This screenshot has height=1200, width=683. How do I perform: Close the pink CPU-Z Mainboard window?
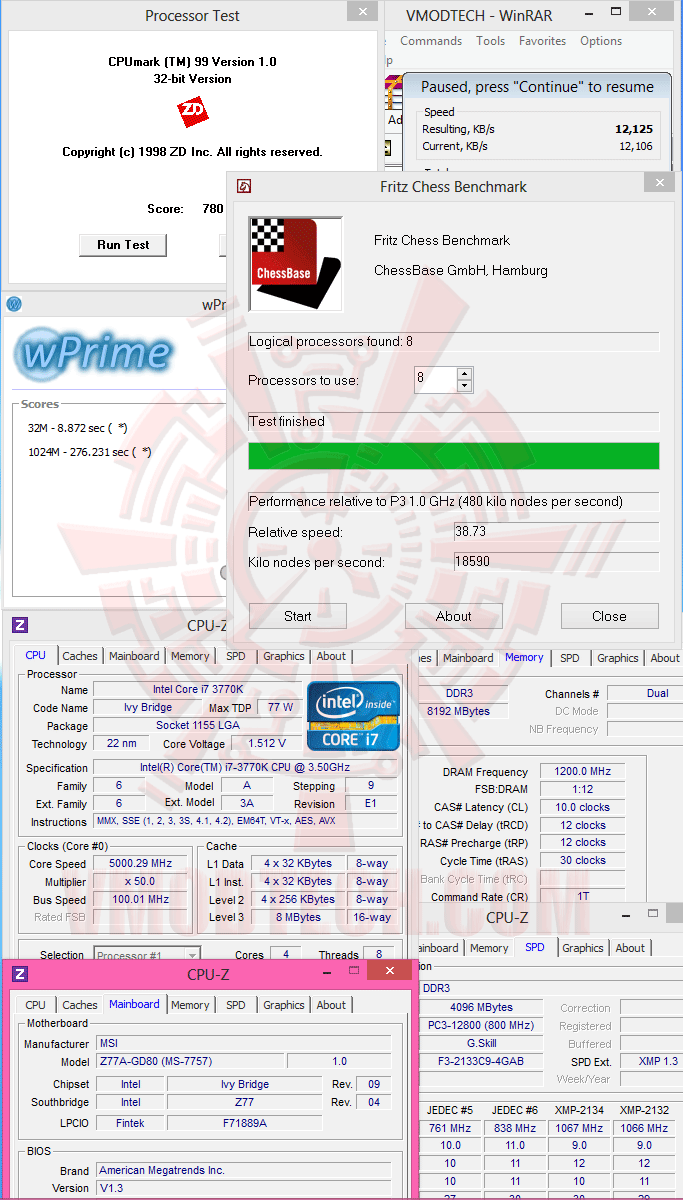389,970
